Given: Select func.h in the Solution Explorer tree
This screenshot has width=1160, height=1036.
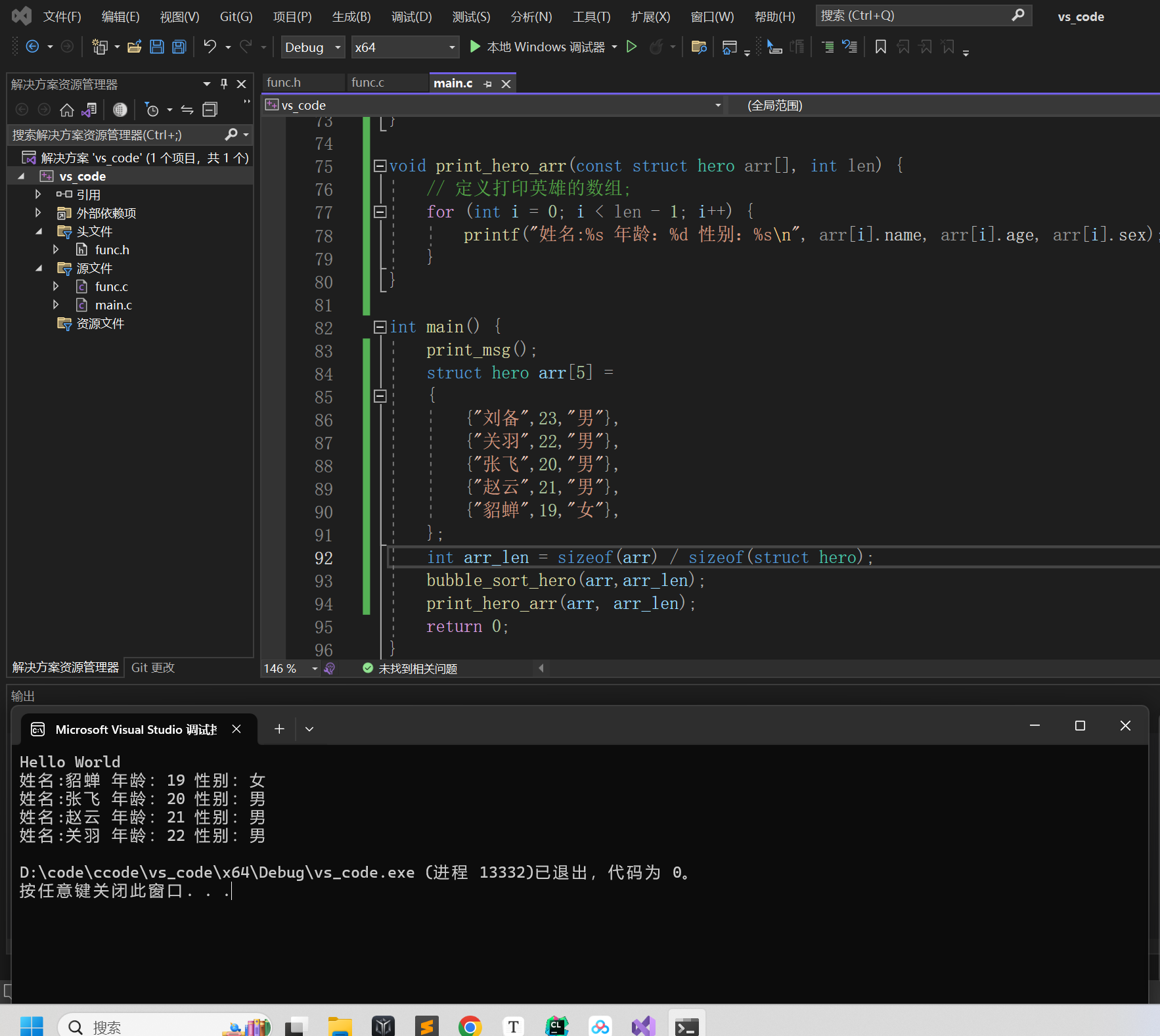Looking at the screenshot, I should click(x=112, y=250).
